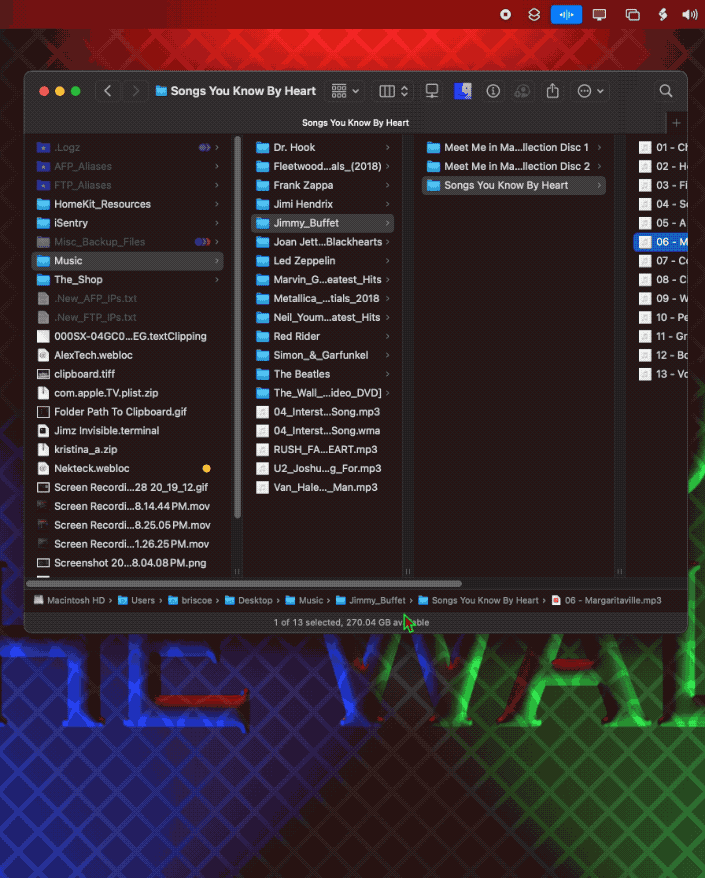Expand The Beatles folder chevron
Image resolution: width=705 pixels, height=878 pixels.
tap(387, 374)
